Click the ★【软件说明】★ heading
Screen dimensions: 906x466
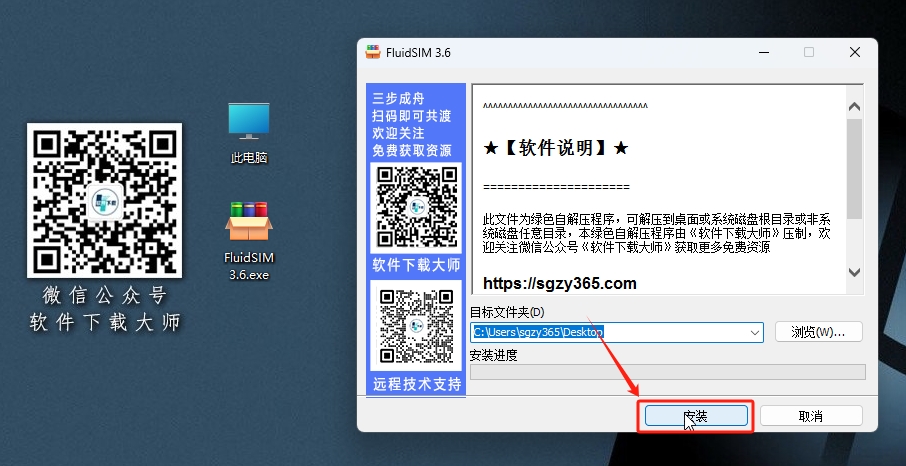click(556, 148)
